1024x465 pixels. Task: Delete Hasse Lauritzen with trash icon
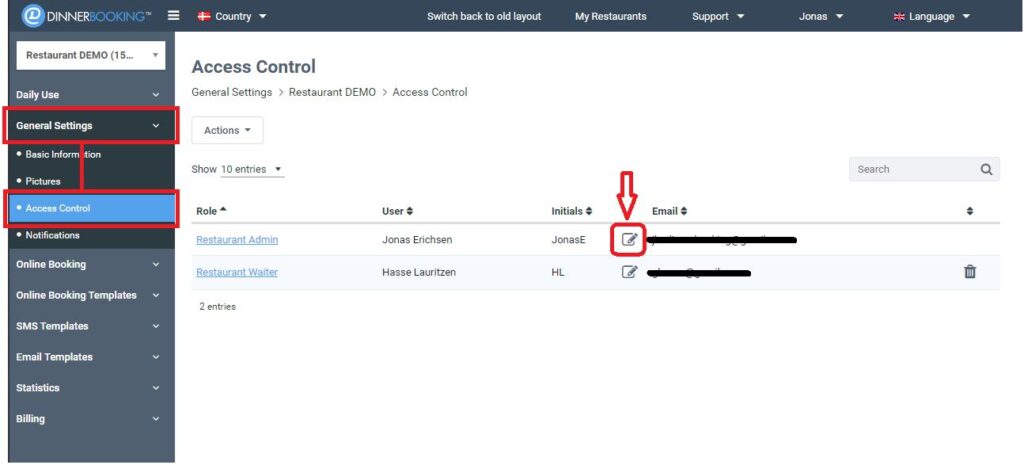[x=970, y=272]
